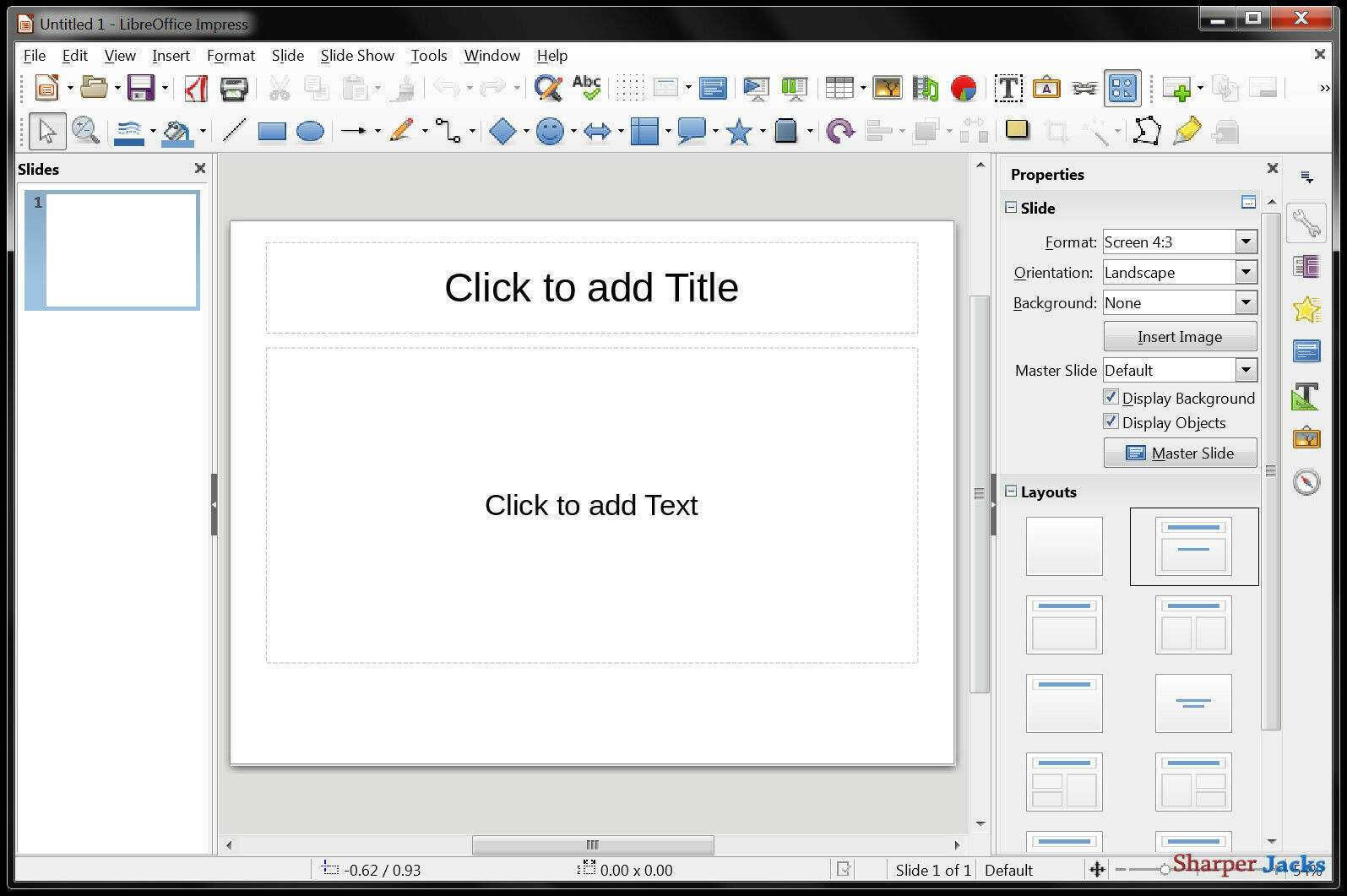Open the New Slide dropdown arrow
The image size is (1347, 896).
click(1200, 88)
